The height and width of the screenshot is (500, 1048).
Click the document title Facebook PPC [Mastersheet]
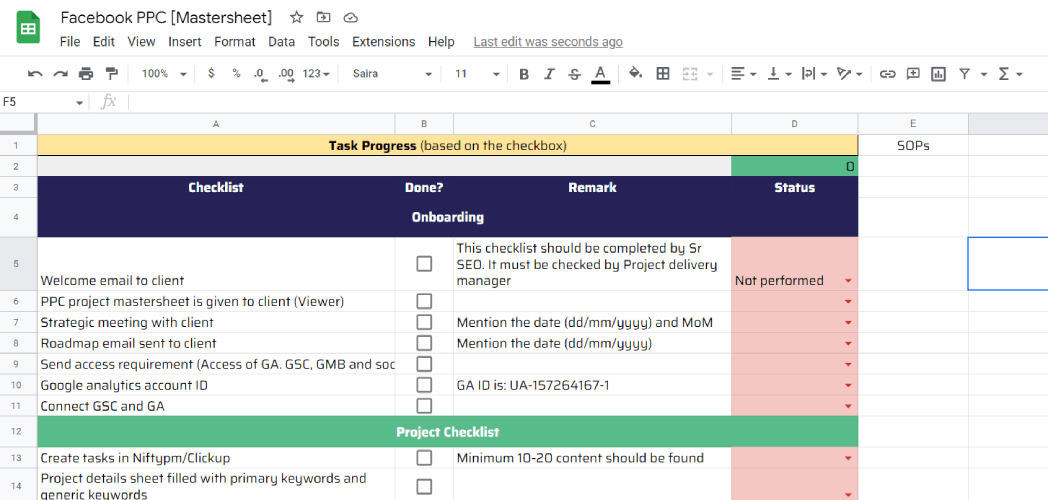166,17
